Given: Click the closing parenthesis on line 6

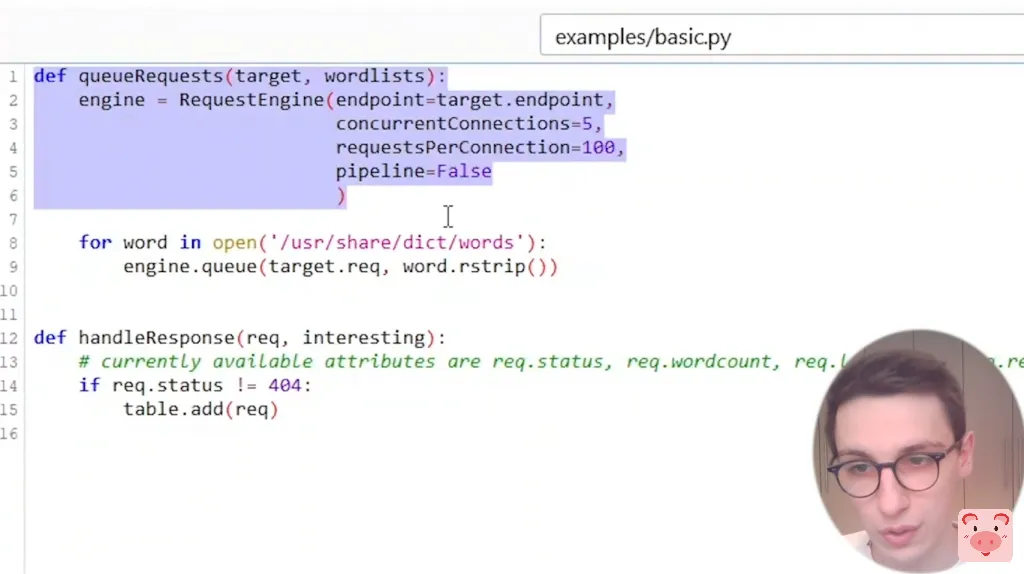Looking at the screenshot, I should coord(341,195).
